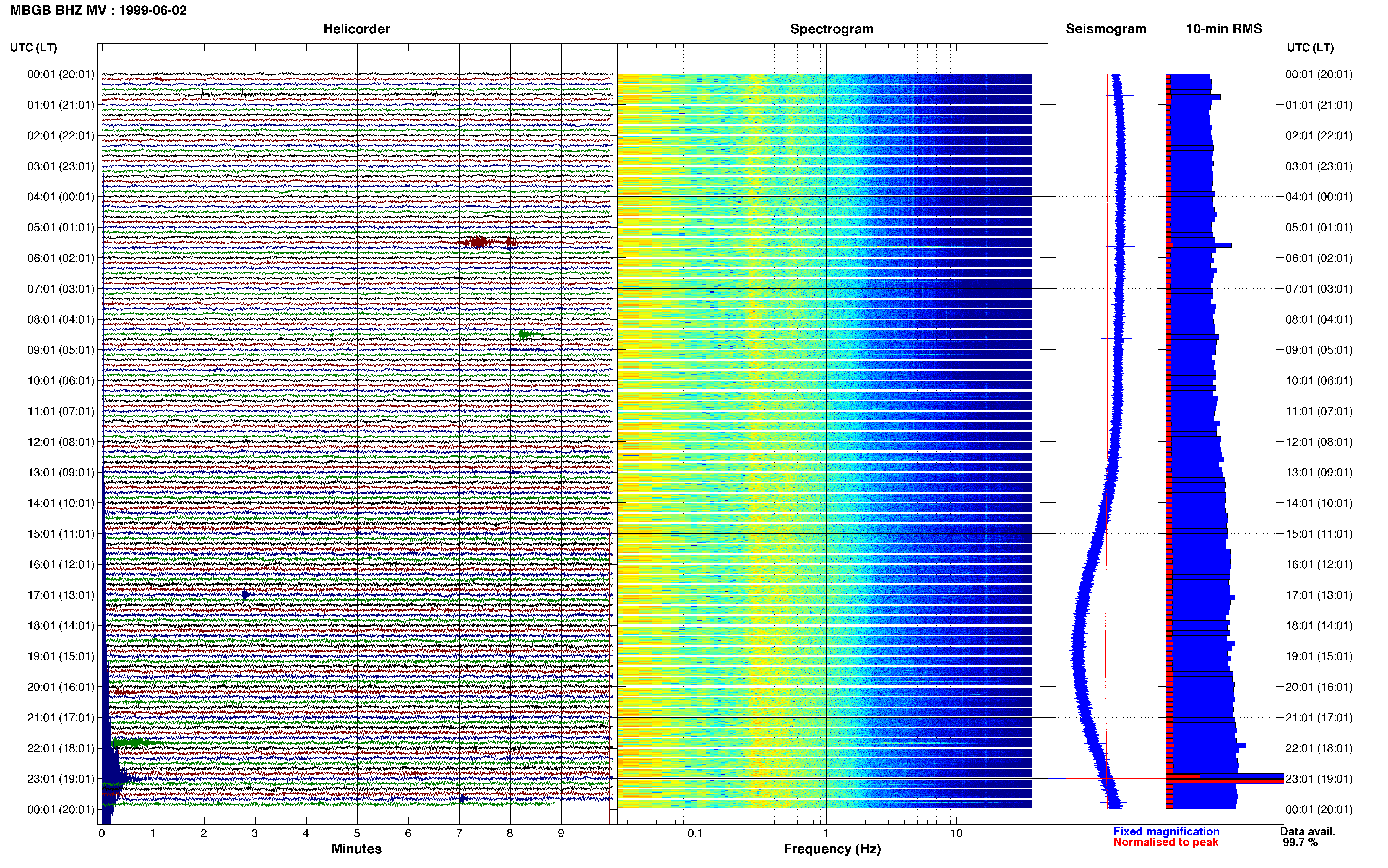Viewport: 1388px width, 868px height.
Task: Click right time label '01:01 (21:01)'
Action: tap(1319, 105)
